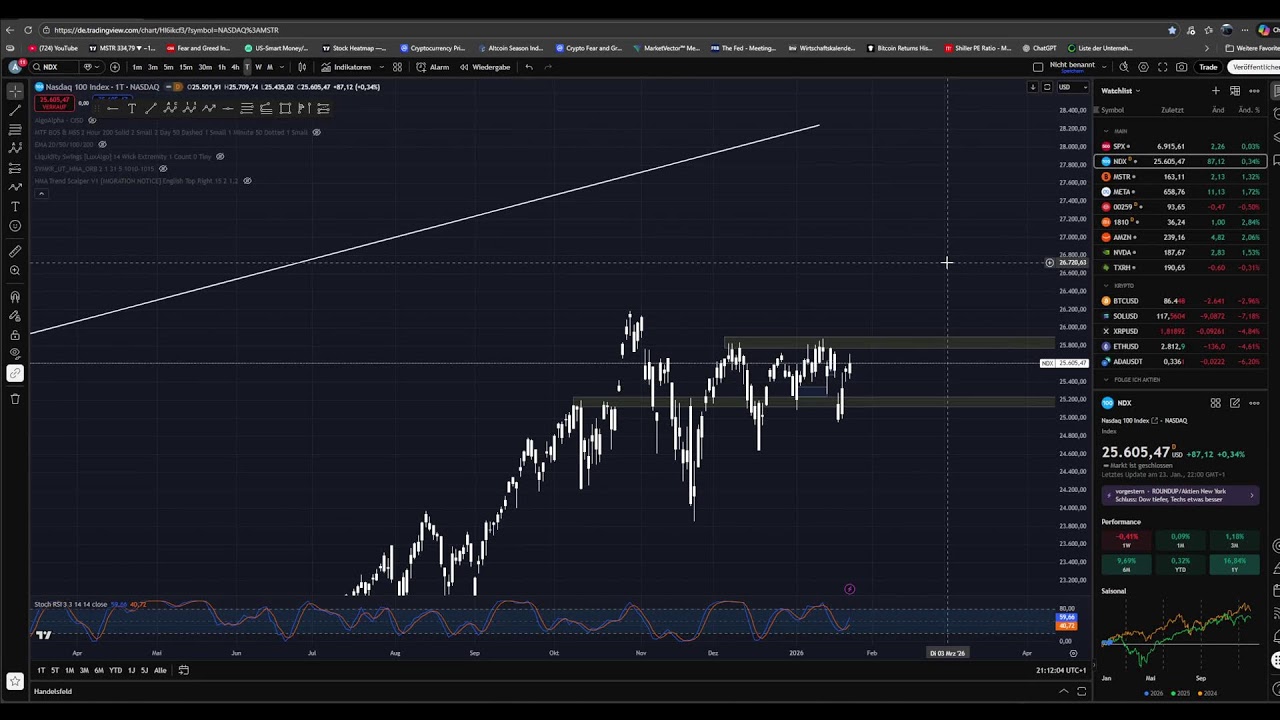Click the red Verkauf price button
The image size is (1280, 720).
pos(54,102)
